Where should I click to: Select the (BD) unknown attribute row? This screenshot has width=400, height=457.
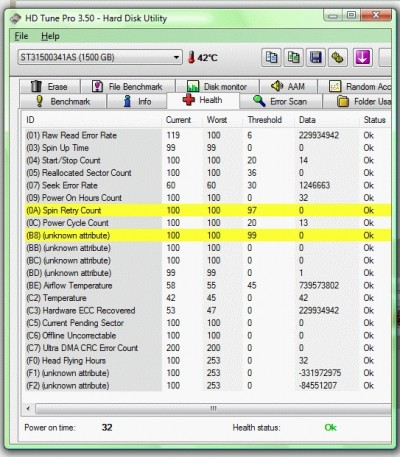pyautogui.click(x=207, y=273)
